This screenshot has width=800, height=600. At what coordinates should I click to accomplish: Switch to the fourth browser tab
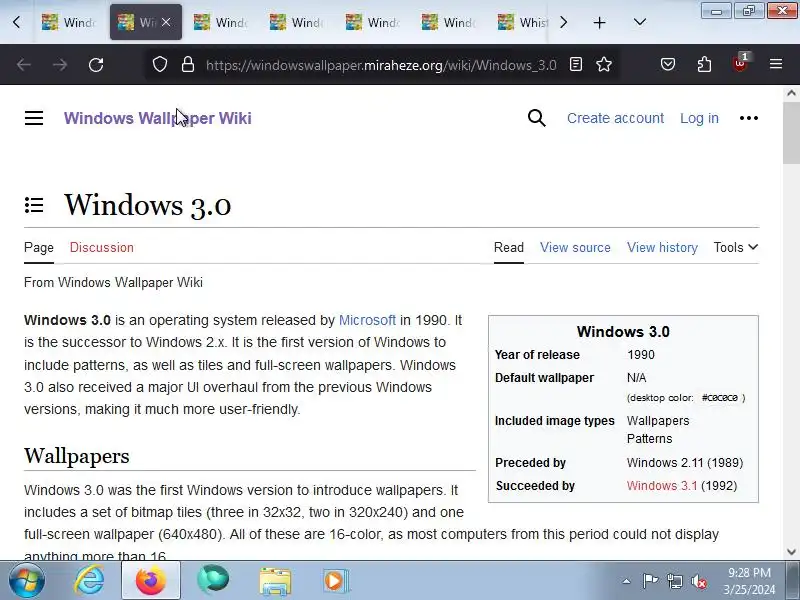coord(297,22)
